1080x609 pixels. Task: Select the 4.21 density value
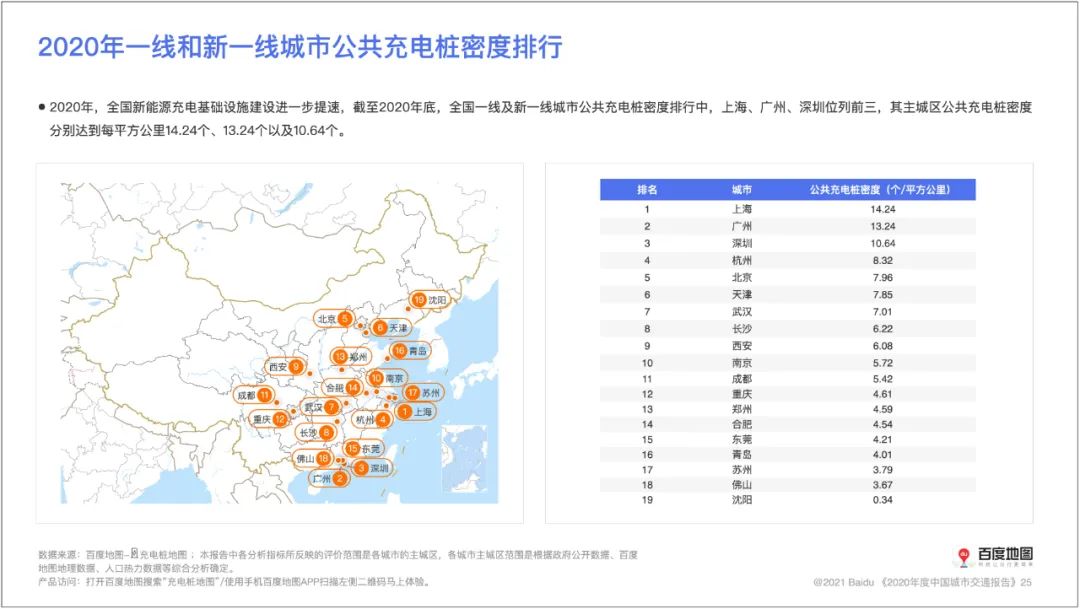click(882, 440)
